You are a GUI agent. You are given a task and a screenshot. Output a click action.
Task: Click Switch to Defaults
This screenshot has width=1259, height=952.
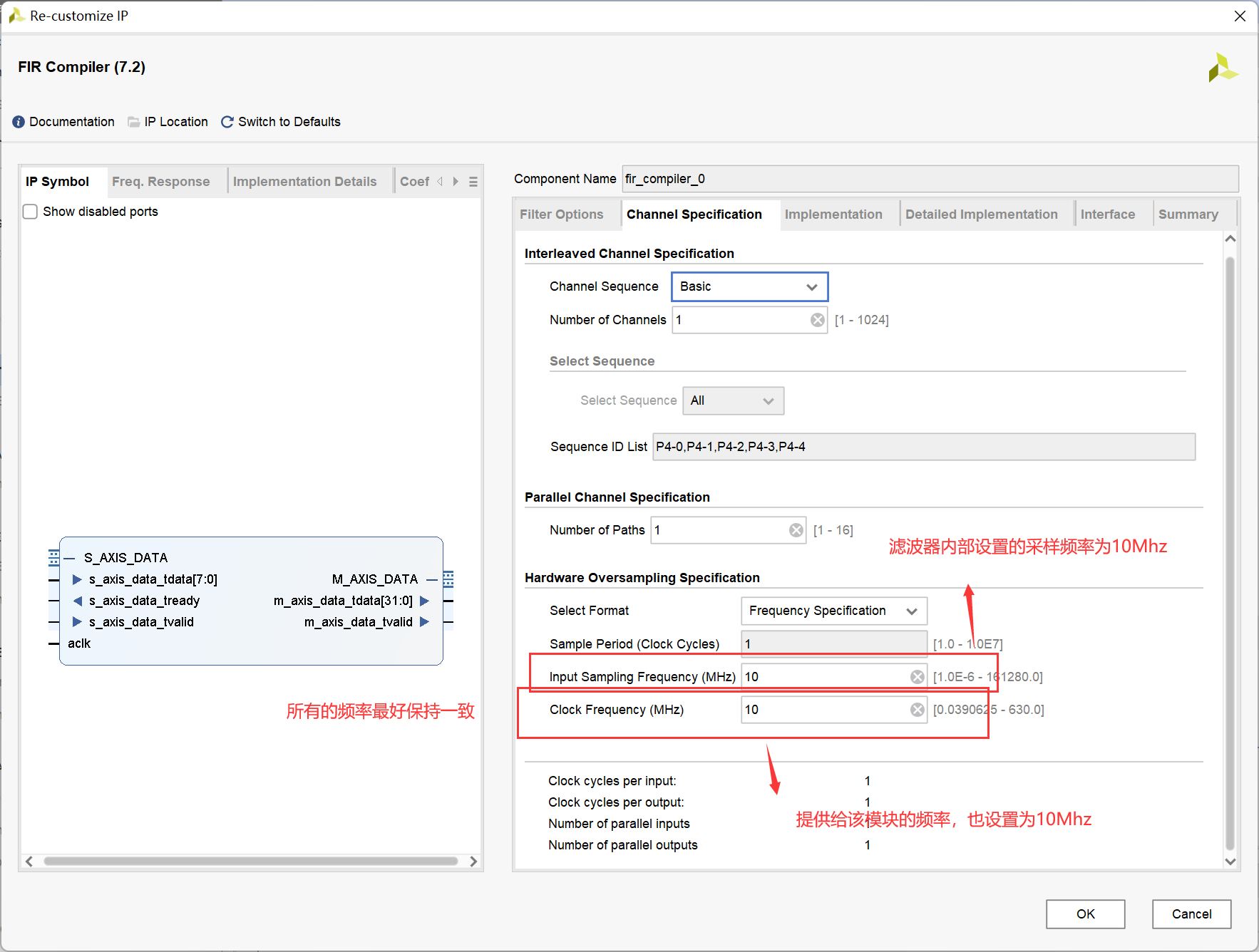tap(289, 122)
